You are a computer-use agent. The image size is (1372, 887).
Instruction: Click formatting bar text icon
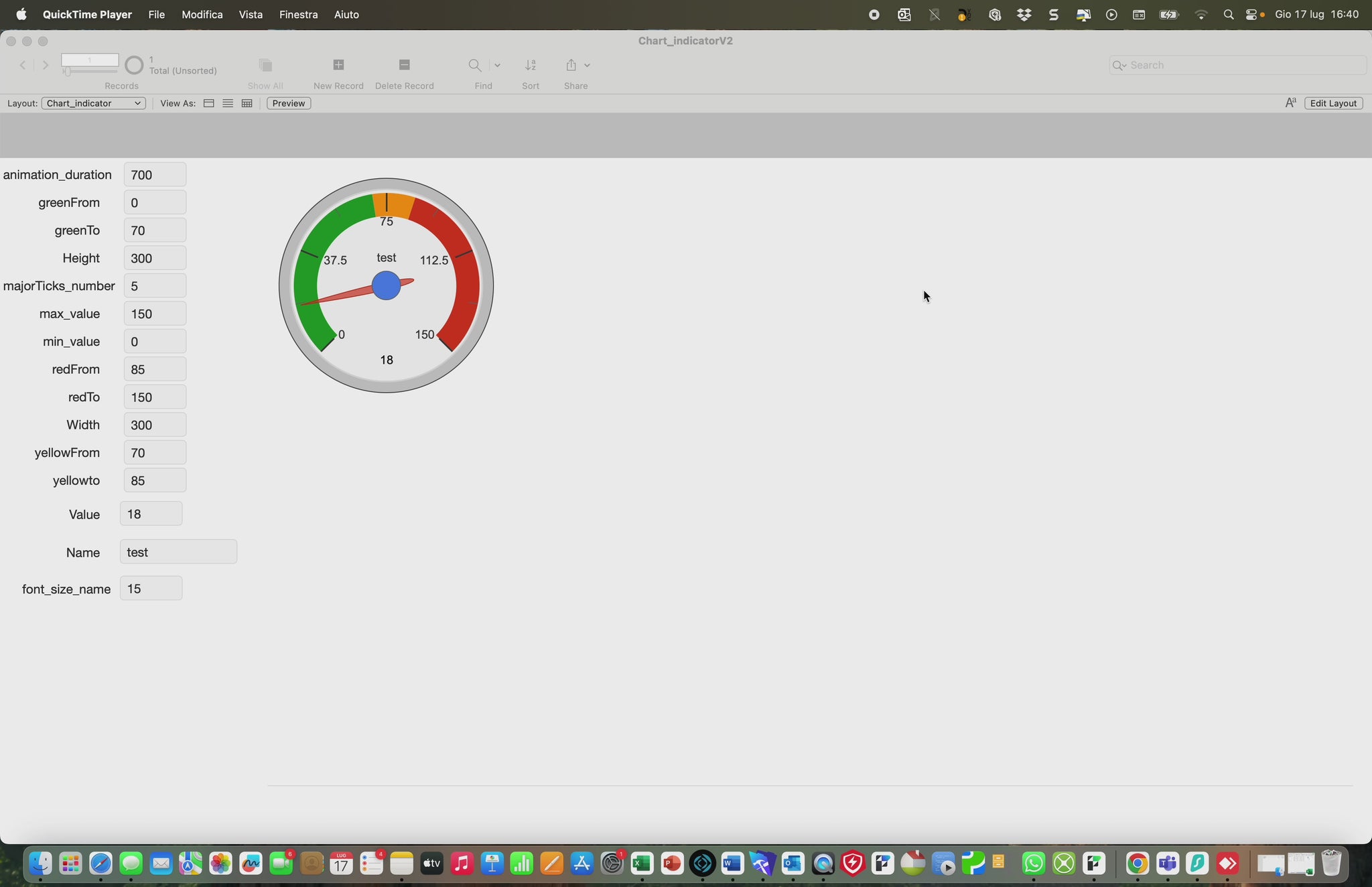1290,103
